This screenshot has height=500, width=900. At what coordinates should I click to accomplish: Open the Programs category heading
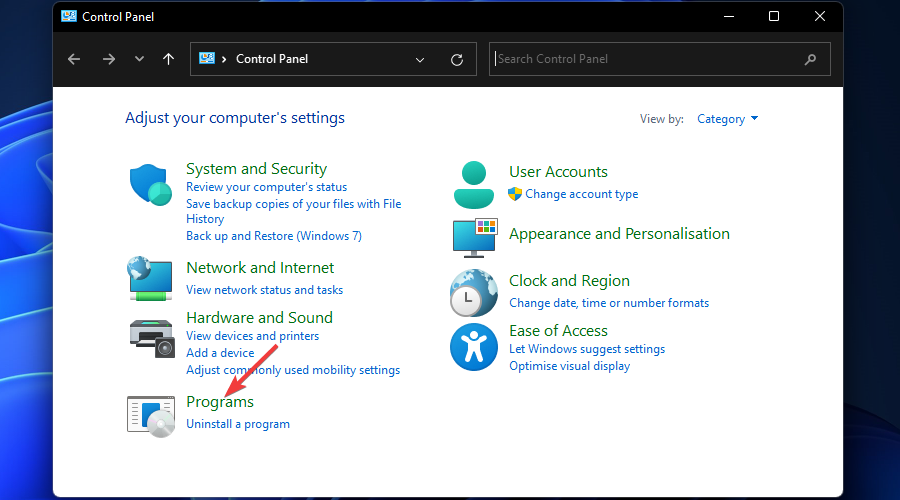(220, 402)
